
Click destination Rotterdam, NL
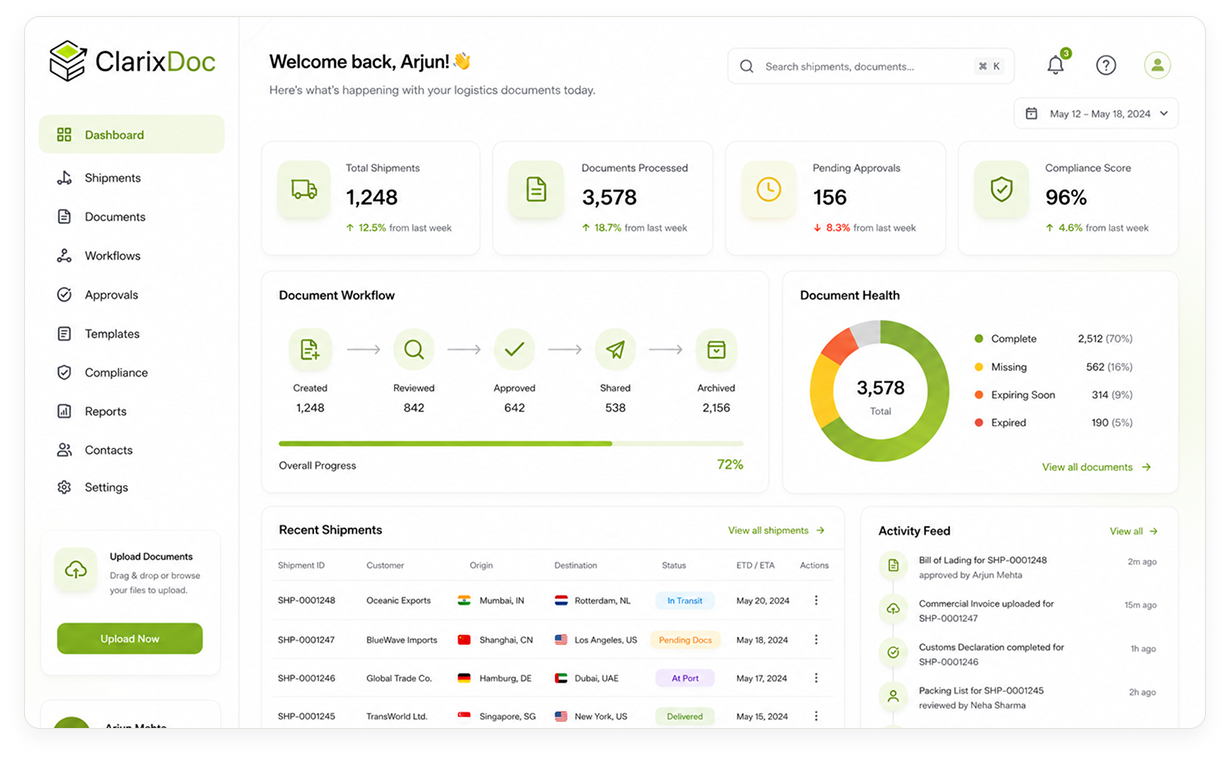[x=602, y=601]
